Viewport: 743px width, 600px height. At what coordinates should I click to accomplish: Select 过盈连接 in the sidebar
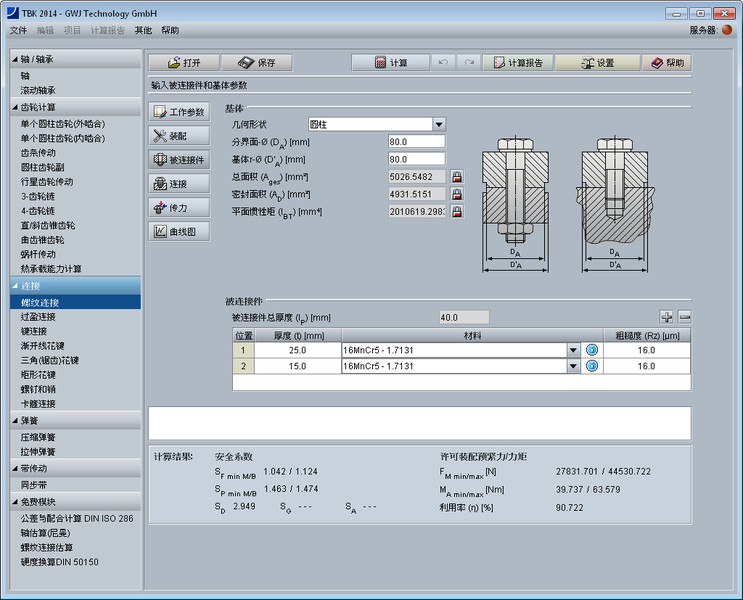pyautogui.click(x=38, y=316)
